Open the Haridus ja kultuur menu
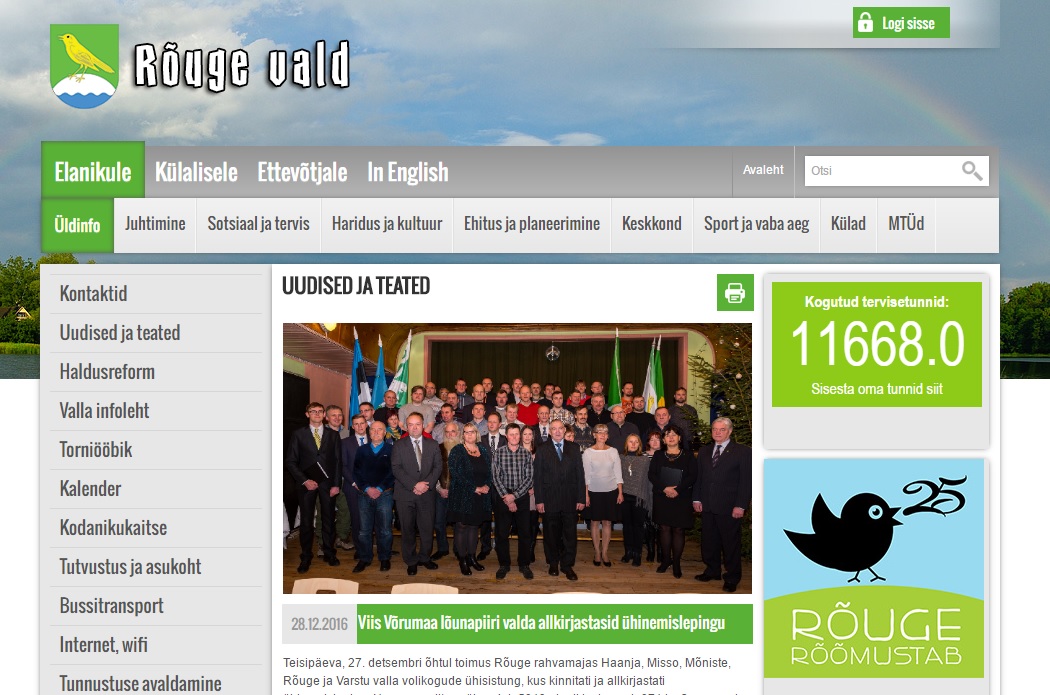This screenshot has width=1050, height=695. [x=387, y=224]
